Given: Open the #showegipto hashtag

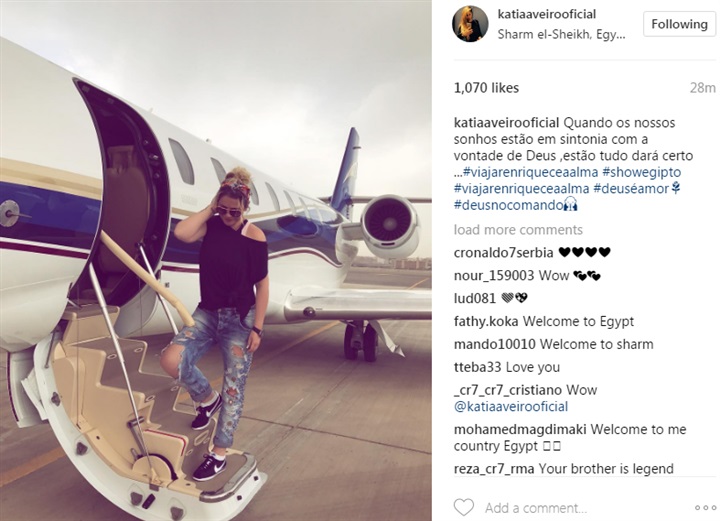Looking at the screenshot, I should (x=641, y=172).
